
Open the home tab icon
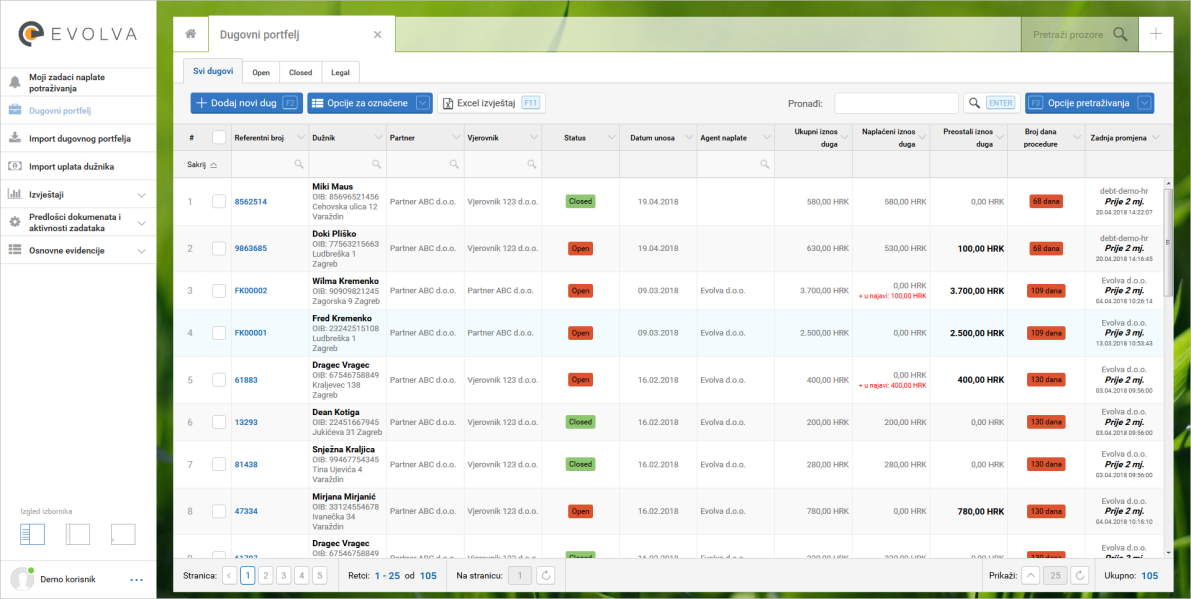191,34
